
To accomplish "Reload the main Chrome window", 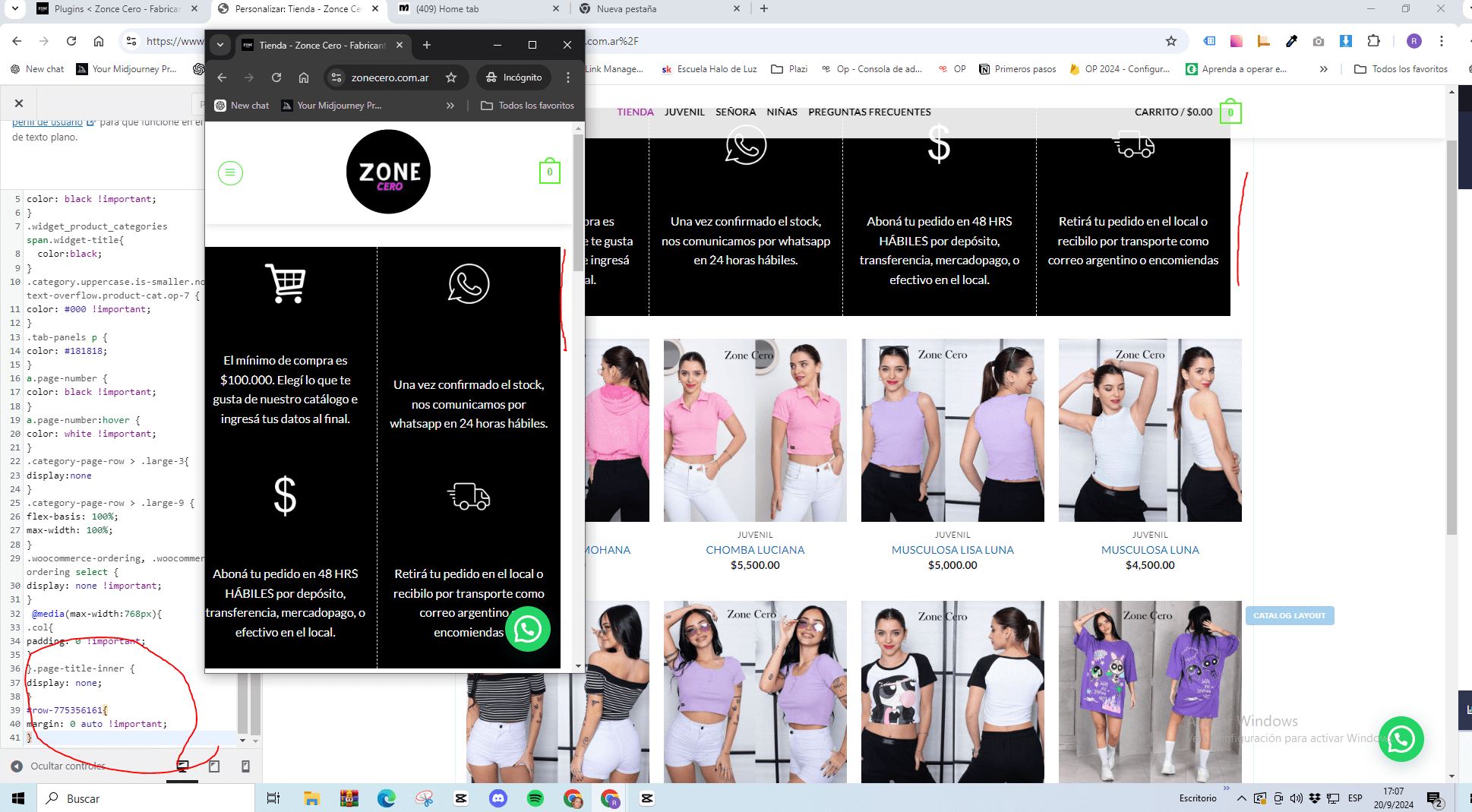I will [71, 41].
